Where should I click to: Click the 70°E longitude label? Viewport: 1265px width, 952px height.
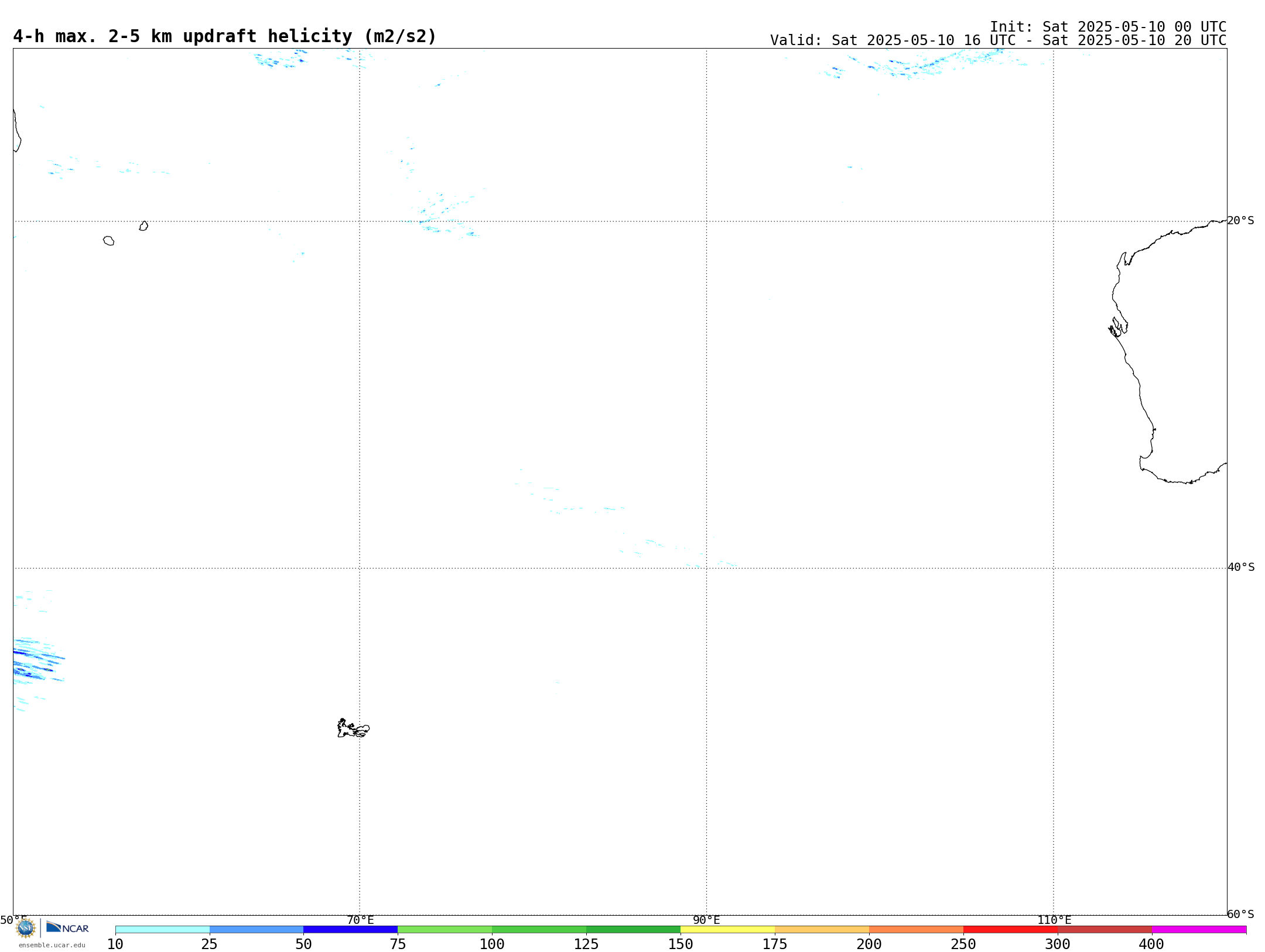click(x=360, y=920)
